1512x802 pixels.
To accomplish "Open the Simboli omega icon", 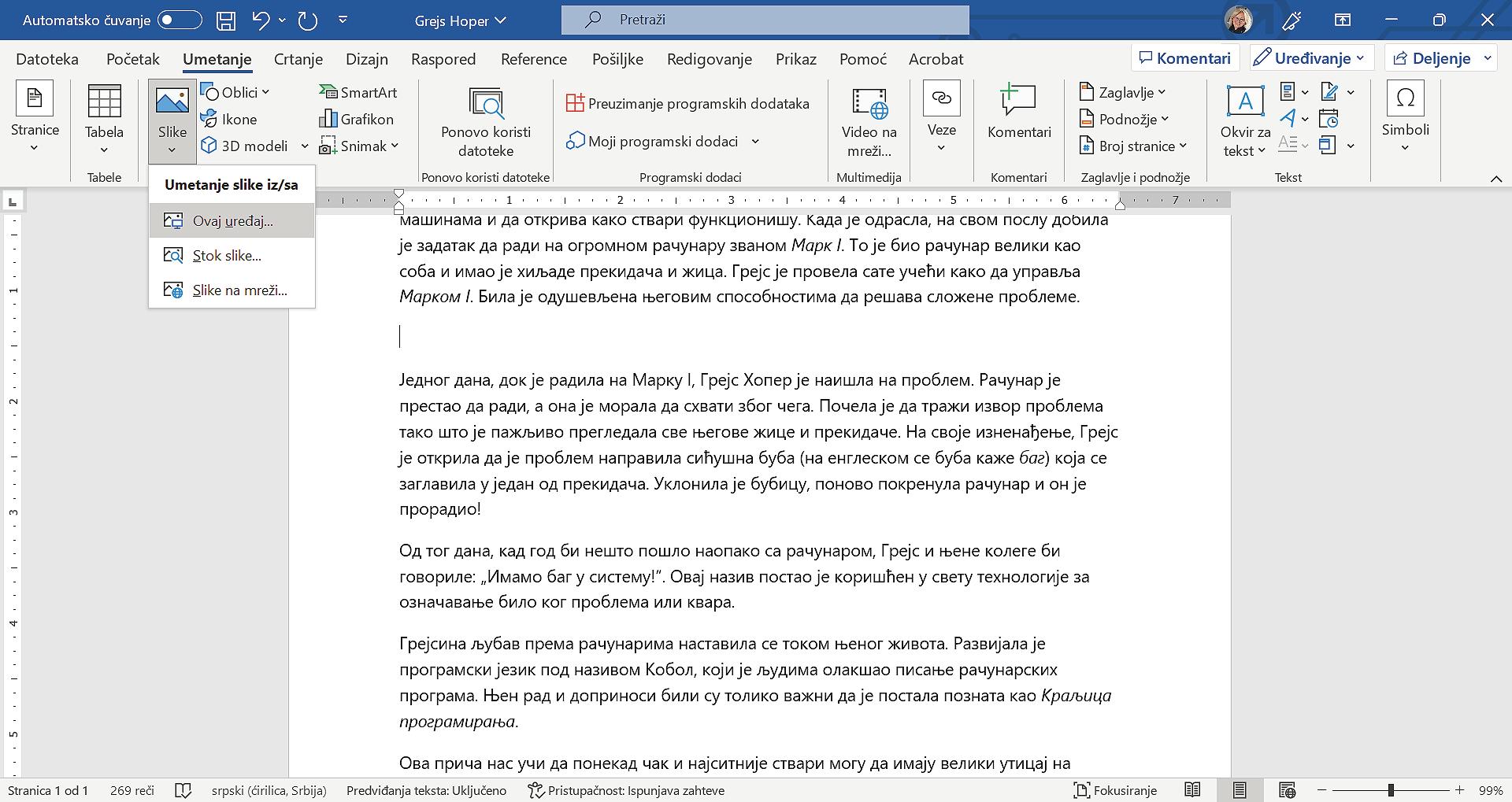I will (1405, 98).
